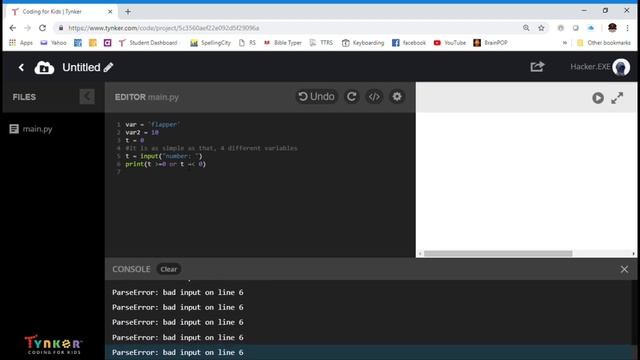Open Chrome menu three dots
This screenshot has height=360, width=640.
627,28
